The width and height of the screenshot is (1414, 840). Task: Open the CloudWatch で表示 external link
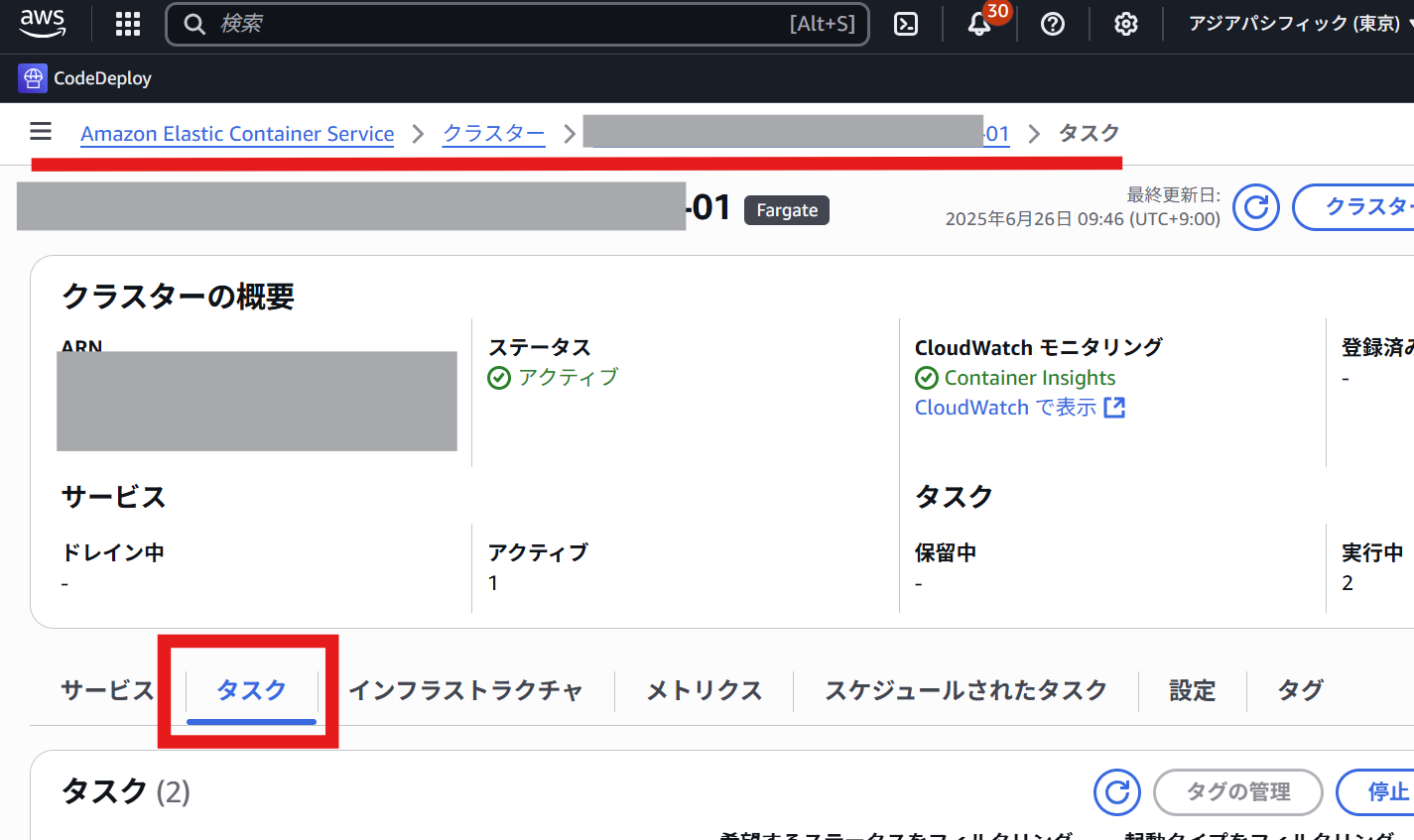[1020, 408]
